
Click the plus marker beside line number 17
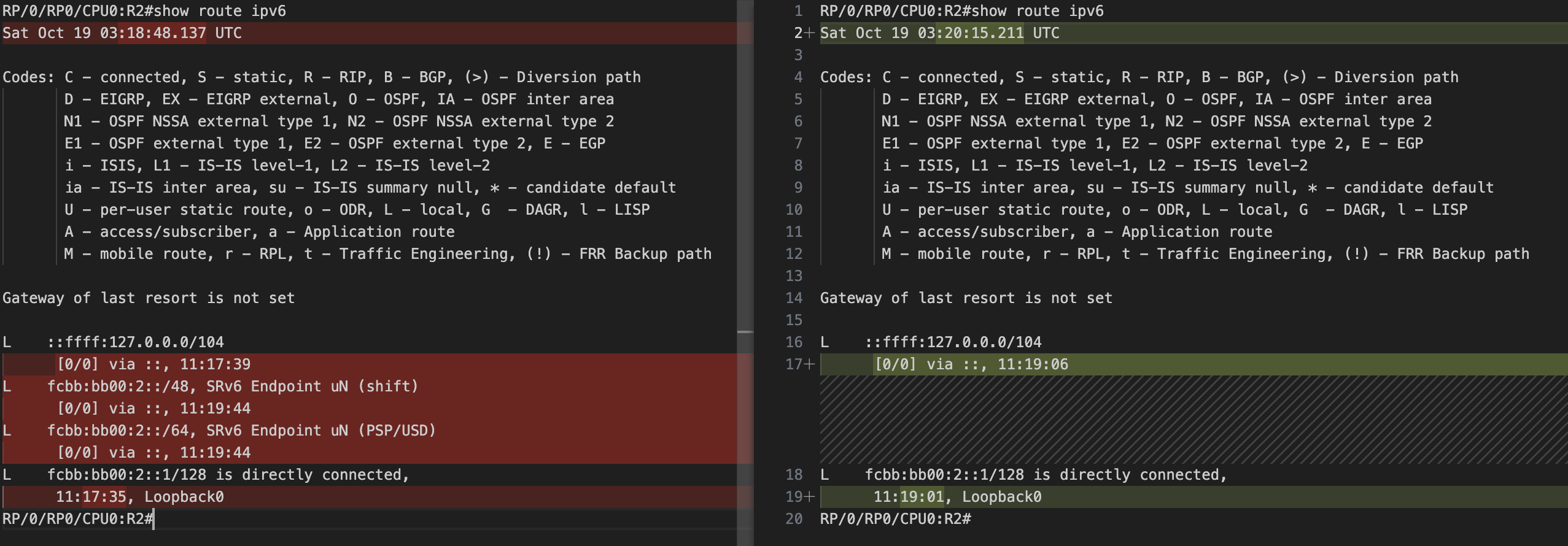[809, 364]
